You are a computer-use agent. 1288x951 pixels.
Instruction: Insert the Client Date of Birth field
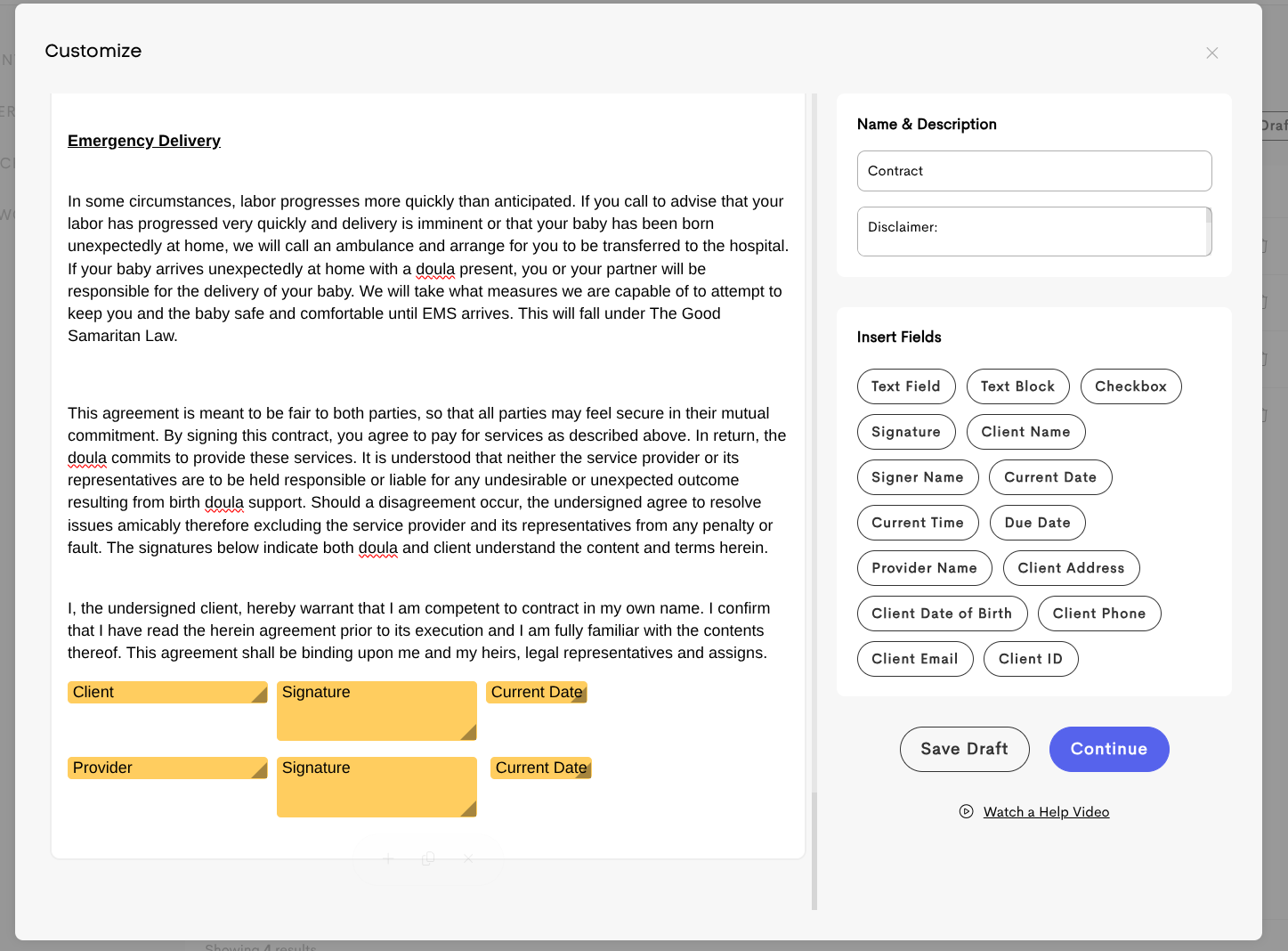(x=942, y=614)
